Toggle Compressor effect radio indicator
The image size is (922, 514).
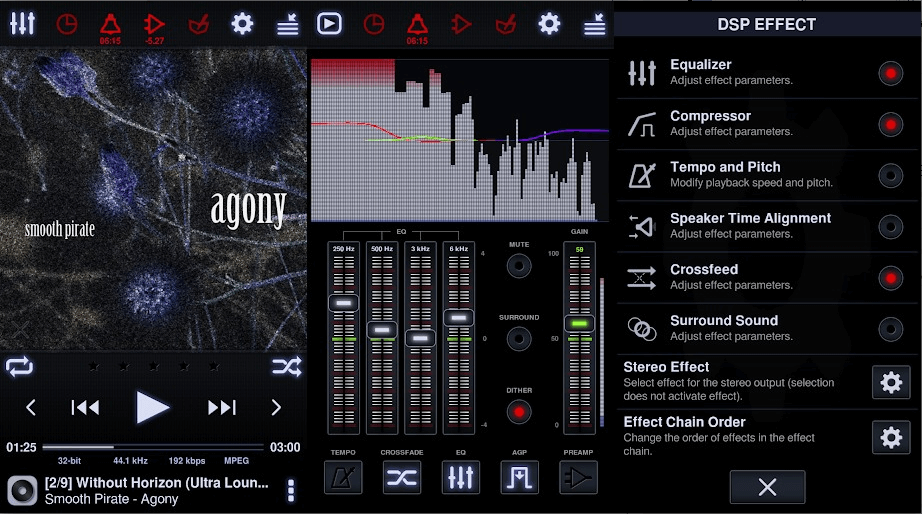[x=890, y=125]
